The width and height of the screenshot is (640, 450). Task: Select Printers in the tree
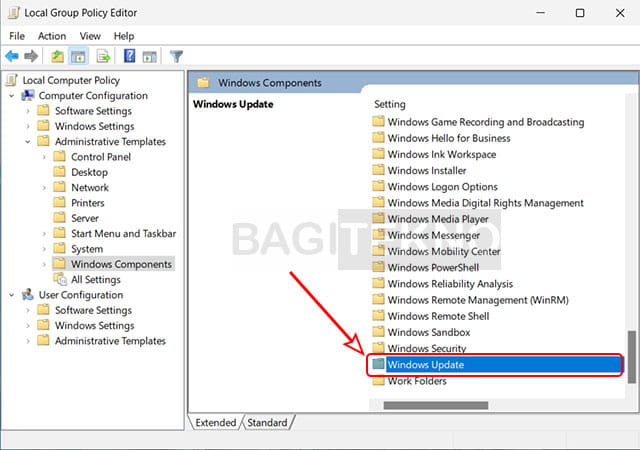coord(88,203)
